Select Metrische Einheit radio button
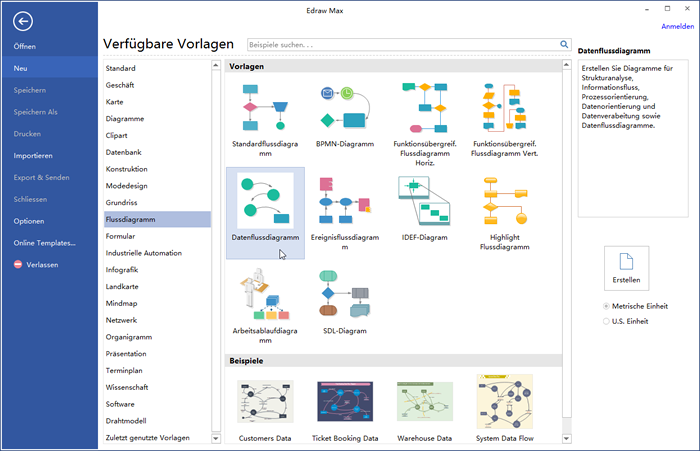This screenshot has width=700, height=451. tap(606, 306)
